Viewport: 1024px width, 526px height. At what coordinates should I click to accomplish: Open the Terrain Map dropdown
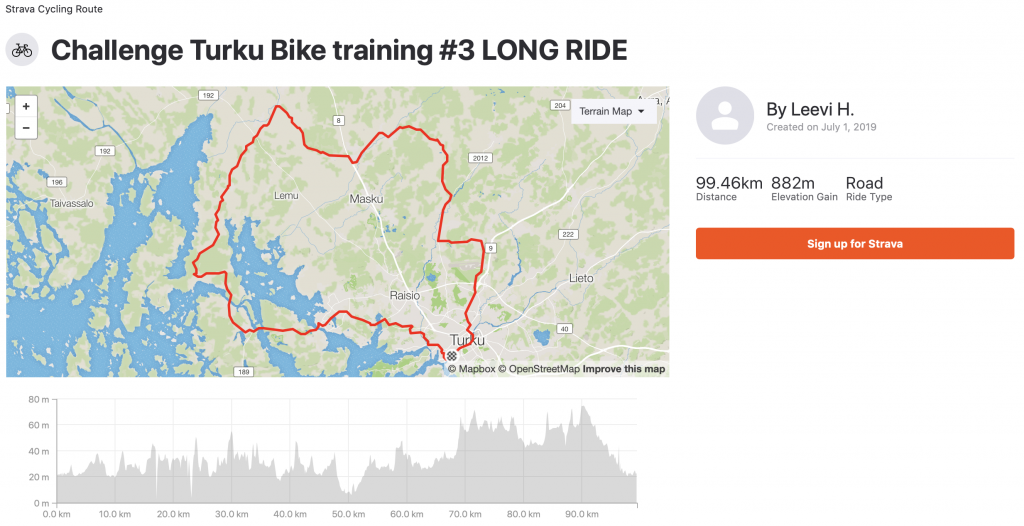612,111
